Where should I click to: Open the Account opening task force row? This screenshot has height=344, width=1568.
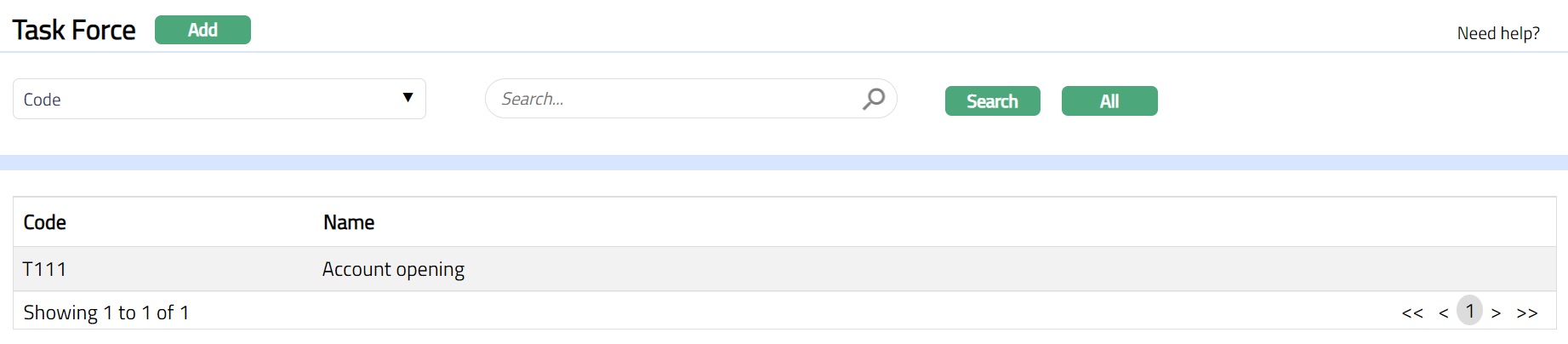[393, 269]
